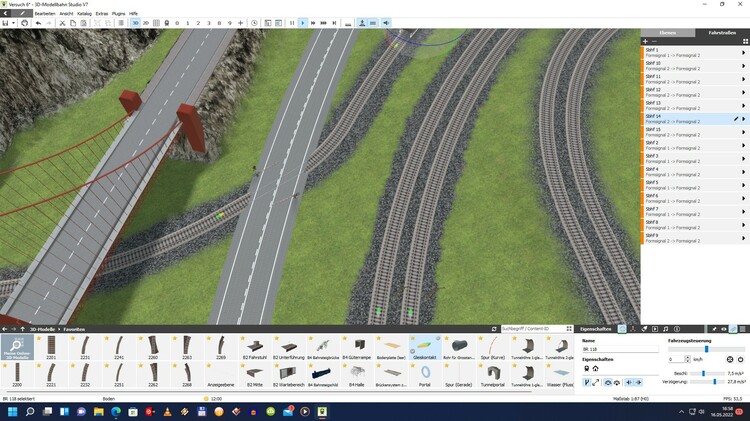Adjust the Fahrzeugsteuerung speed slider

(706, 349)
